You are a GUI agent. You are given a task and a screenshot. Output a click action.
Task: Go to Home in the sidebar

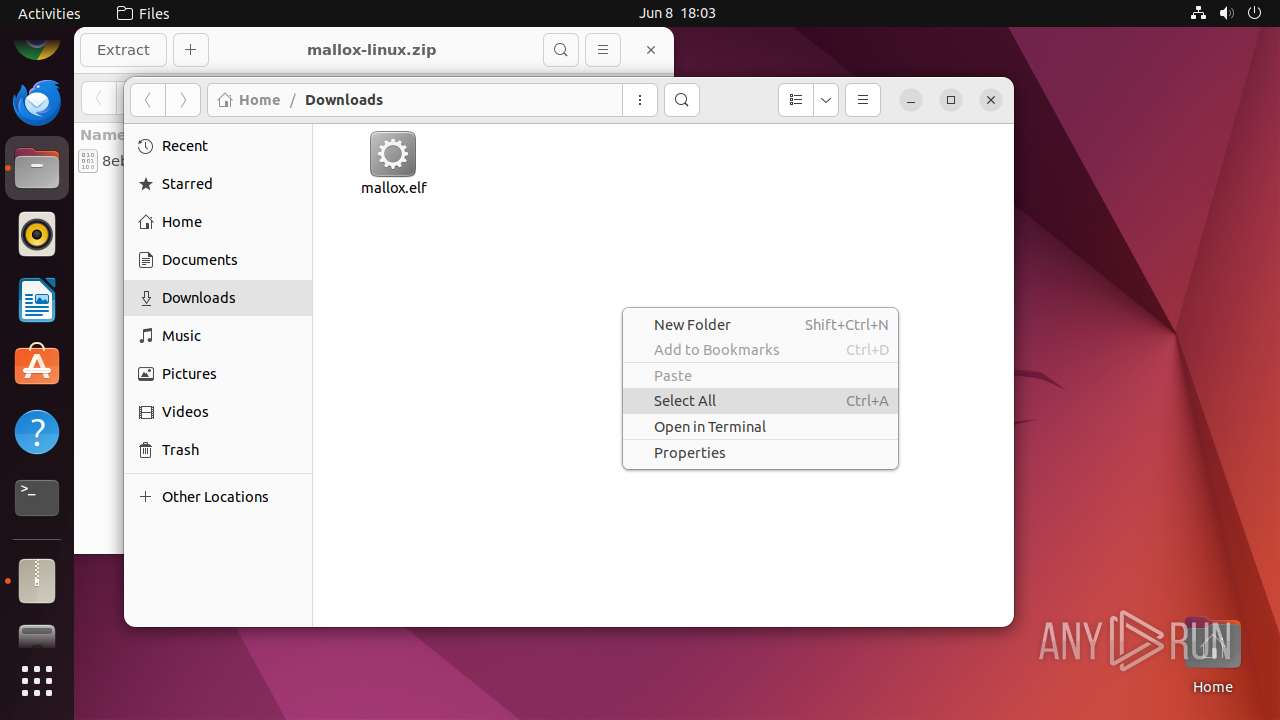click(x=218, y=222)
